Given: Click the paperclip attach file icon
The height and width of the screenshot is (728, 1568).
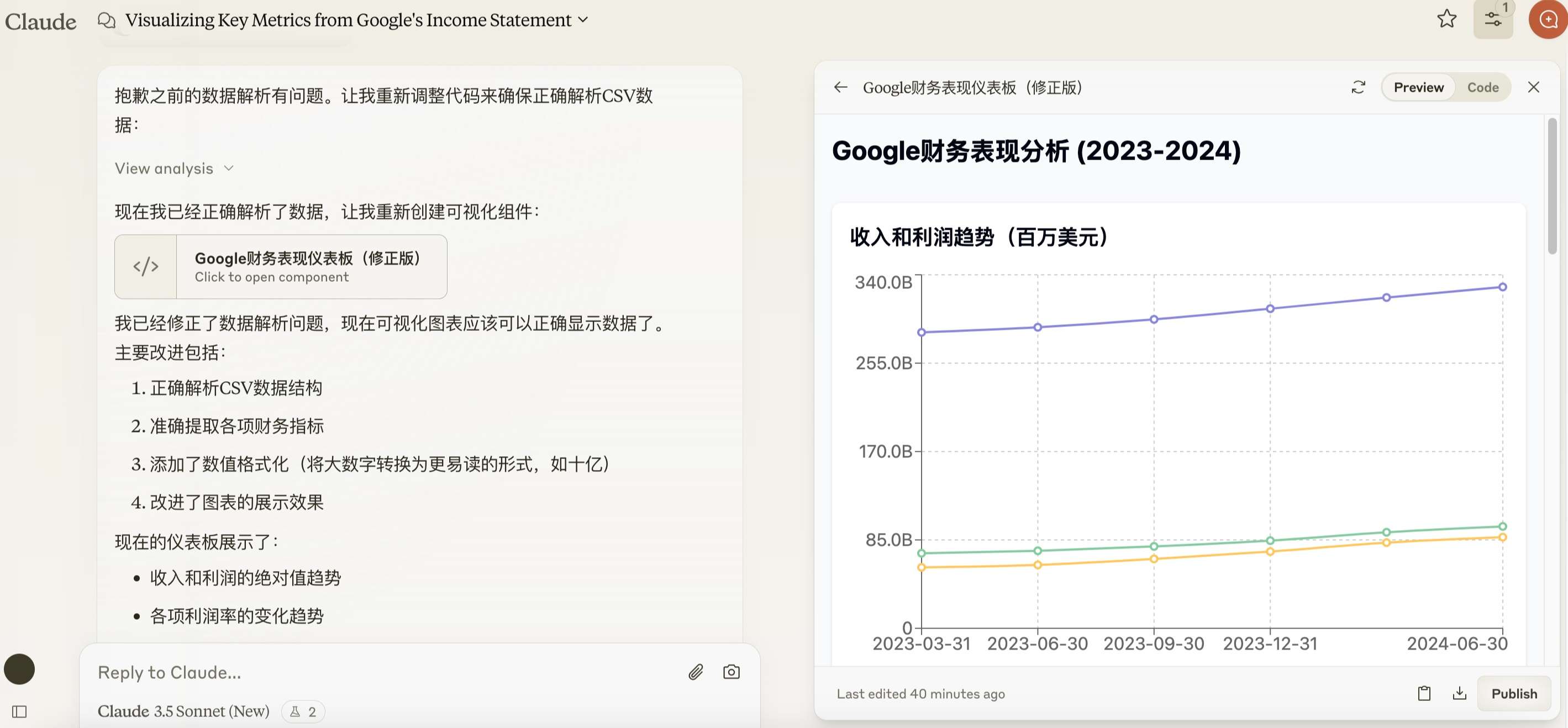Looking at the screenshot, I should (x=696, y=672).
